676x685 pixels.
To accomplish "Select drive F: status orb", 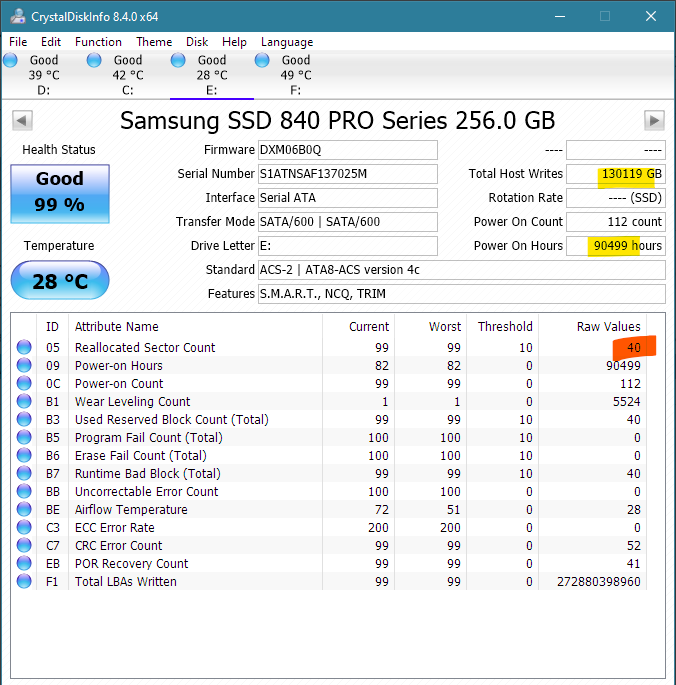I will [x=262, y=60].
